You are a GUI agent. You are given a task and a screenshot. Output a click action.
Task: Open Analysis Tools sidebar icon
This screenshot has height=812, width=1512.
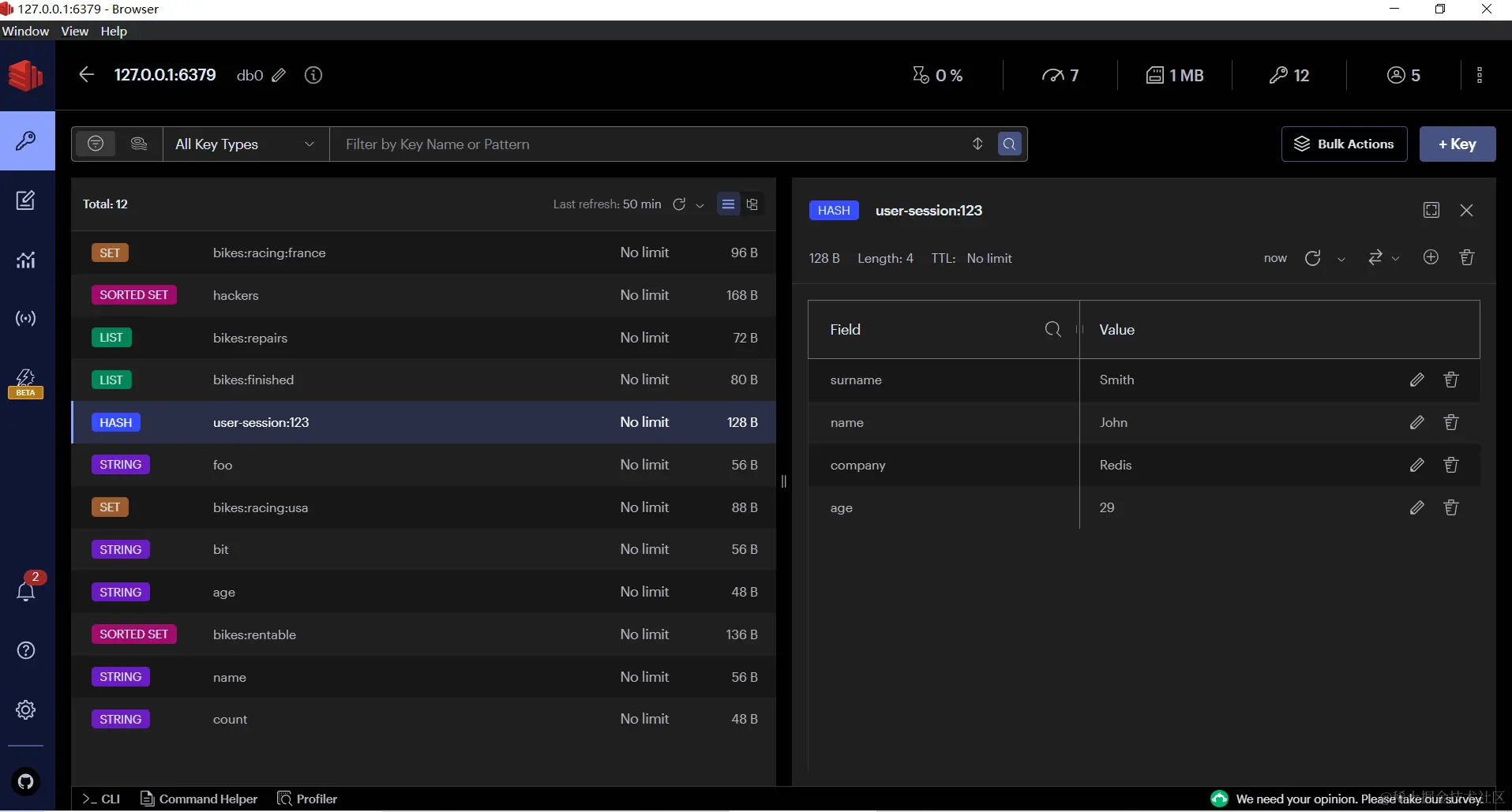coord(26,260)
